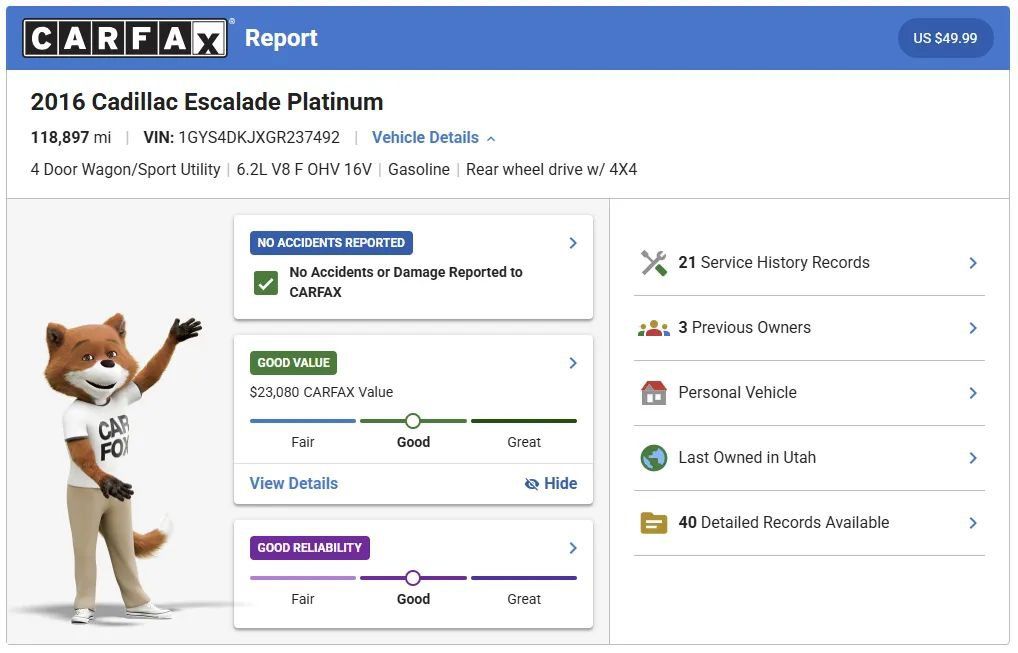Click the folder Detailed Records icon

pos(654,523)
